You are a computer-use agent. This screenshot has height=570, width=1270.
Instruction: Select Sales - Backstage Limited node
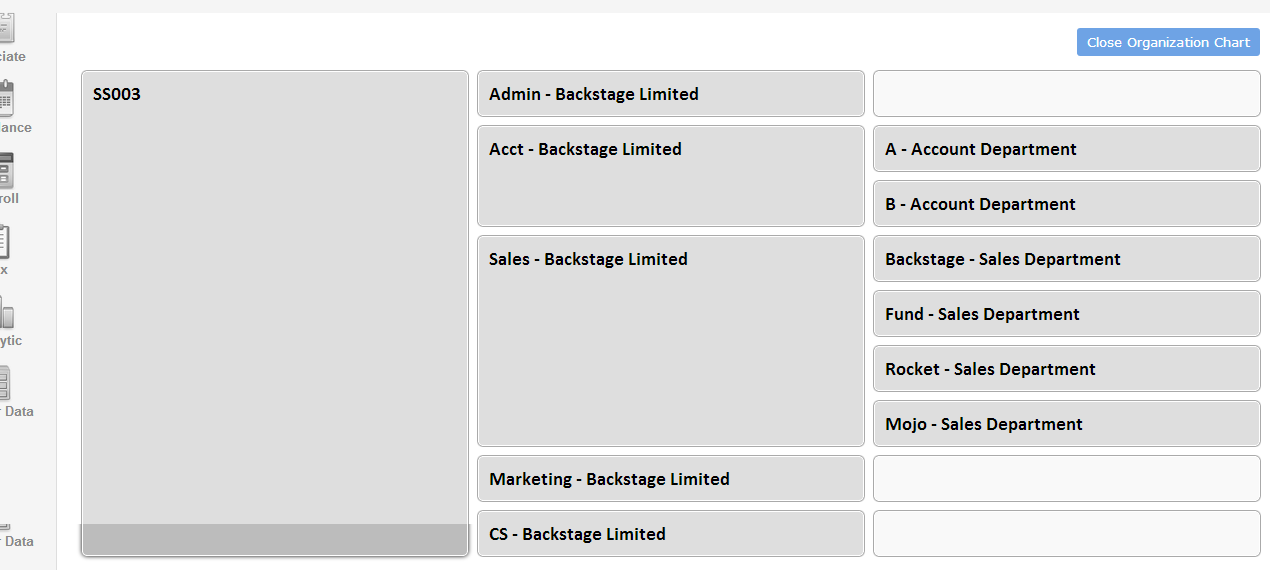pos(671,341)
